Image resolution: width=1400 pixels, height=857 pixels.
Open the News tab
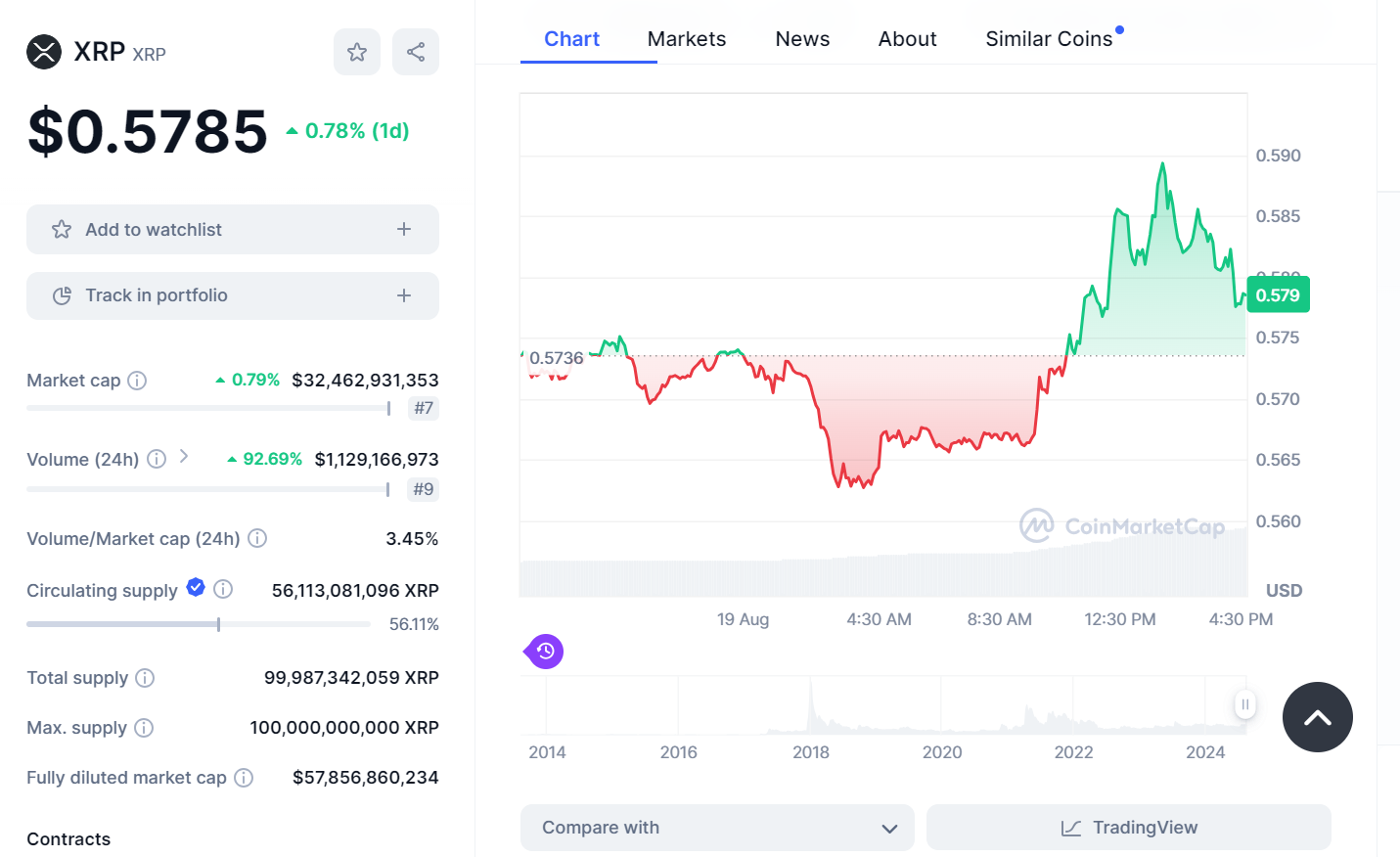(x=802, y=39)
